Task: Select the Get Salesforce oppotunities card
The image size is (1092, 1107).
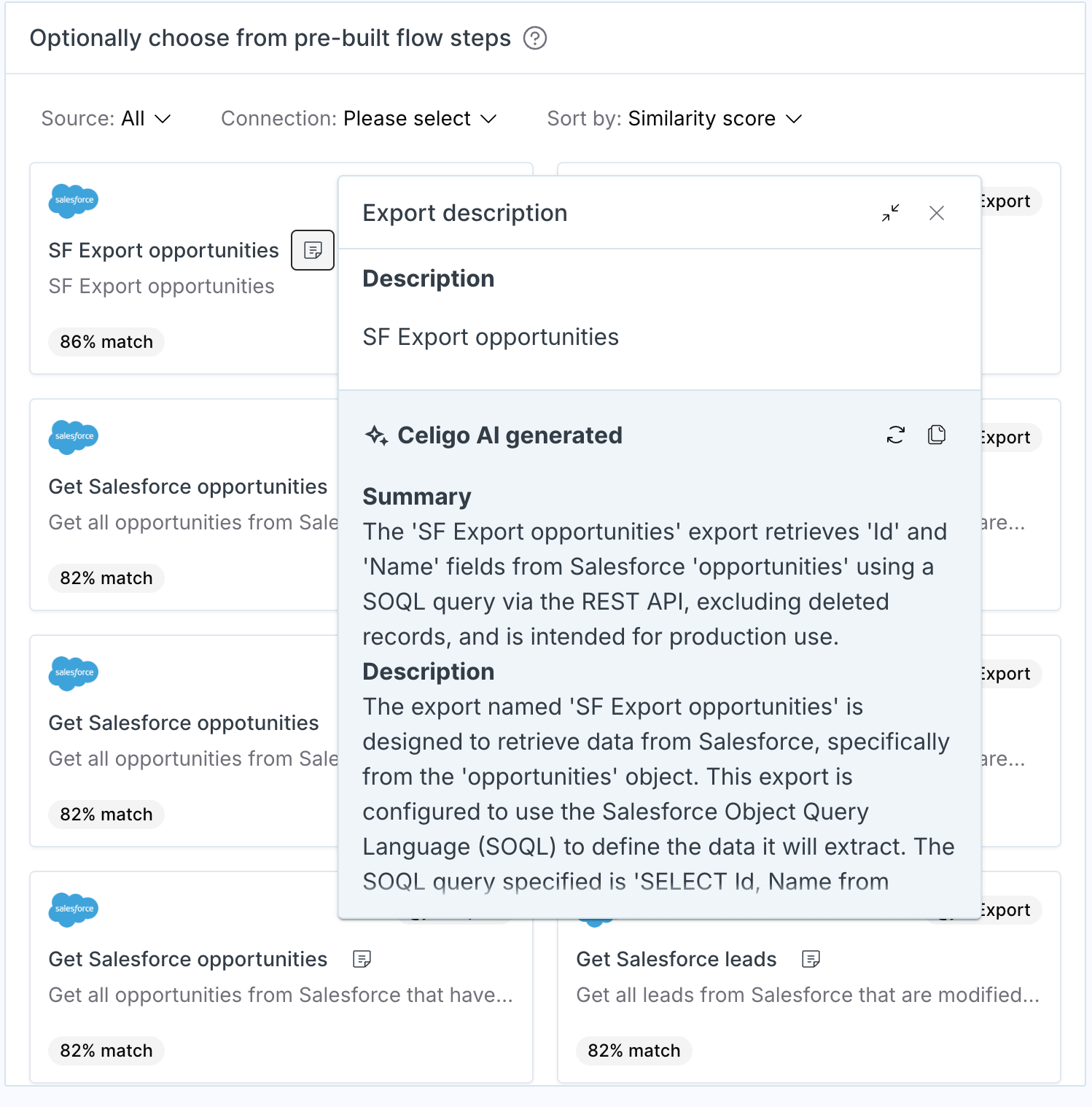Action: 184,741
